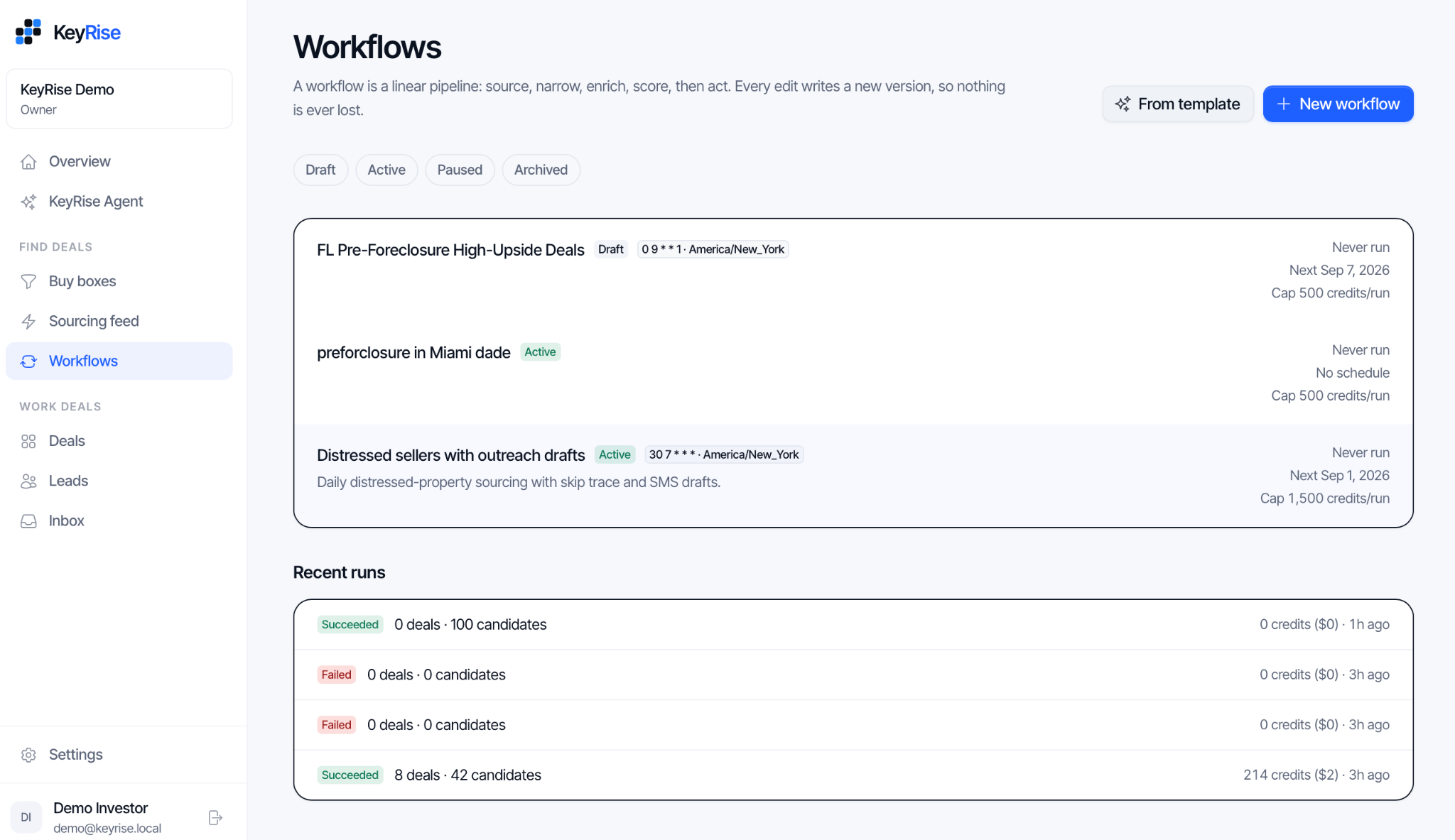The width and height of the screenshot is (1455, 840).
Task: Open the succeeded run with 8 deals
Action: [x=853, y=775]
